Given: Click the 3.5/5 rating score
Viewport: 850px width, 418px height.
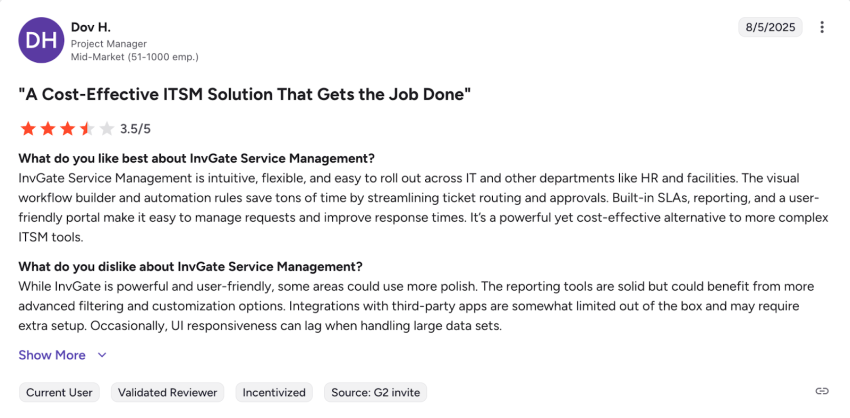Looking at the screenshot, I should click(135, 129).
